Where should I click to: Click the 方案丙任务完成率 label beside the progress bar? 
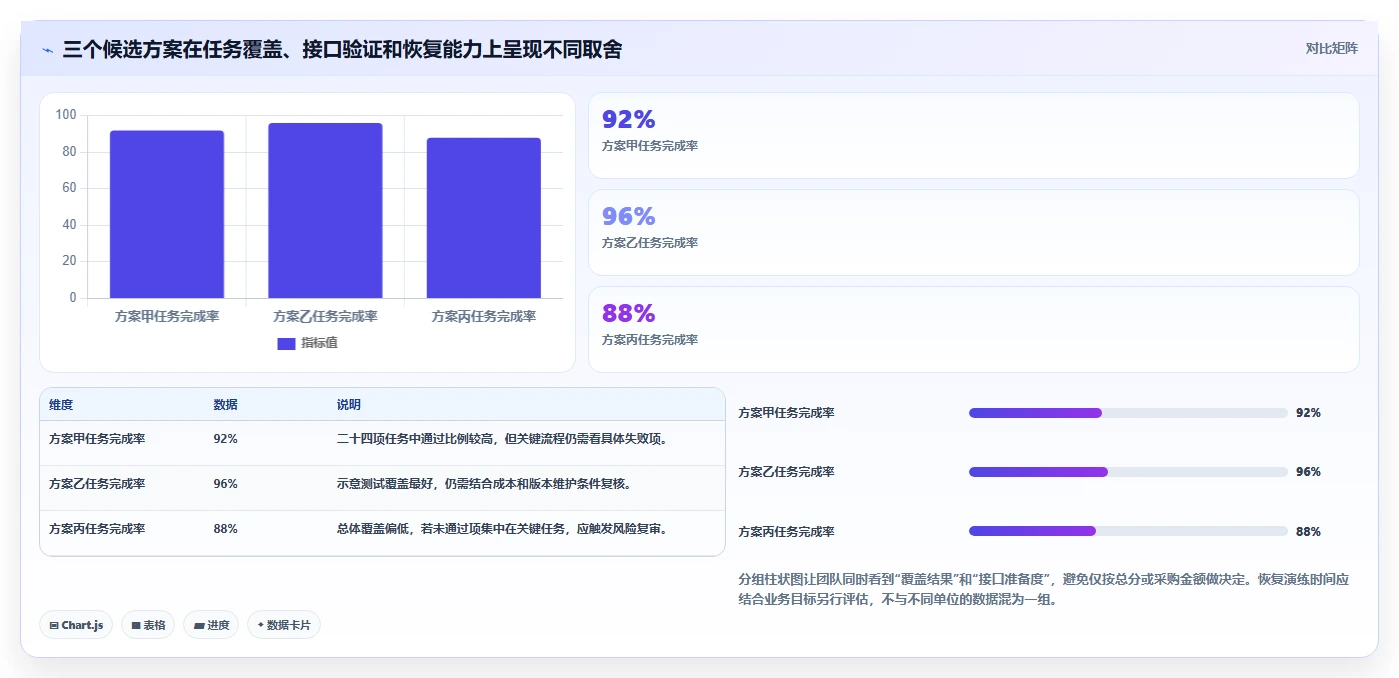point(786,532)
